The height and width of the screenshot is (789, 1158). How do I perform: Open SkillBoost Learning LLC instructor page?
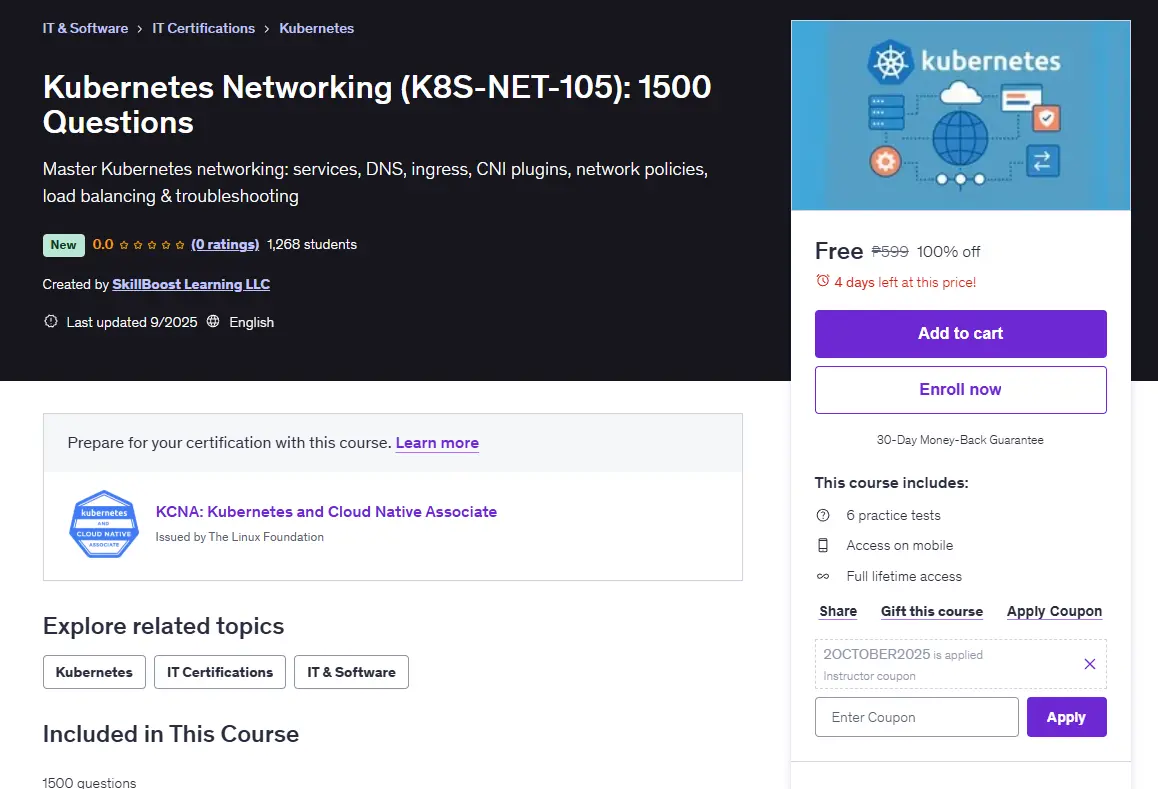191,284
